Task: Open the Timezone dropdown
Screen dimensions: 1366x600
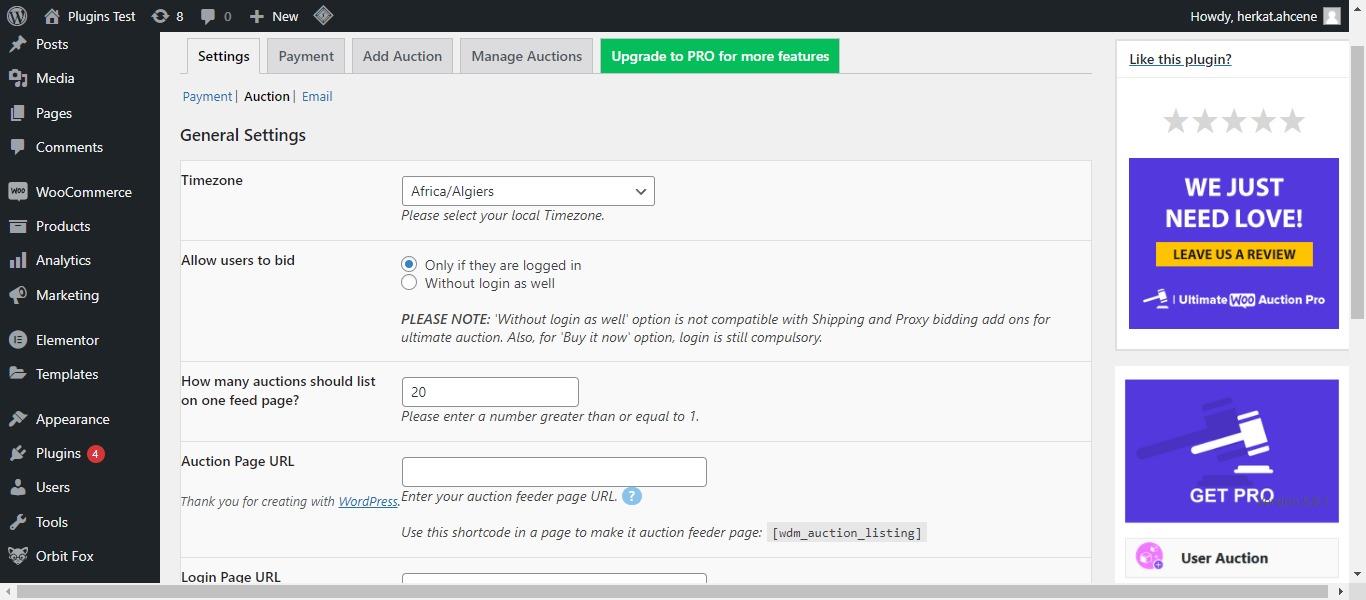Action: coord(527,191)
